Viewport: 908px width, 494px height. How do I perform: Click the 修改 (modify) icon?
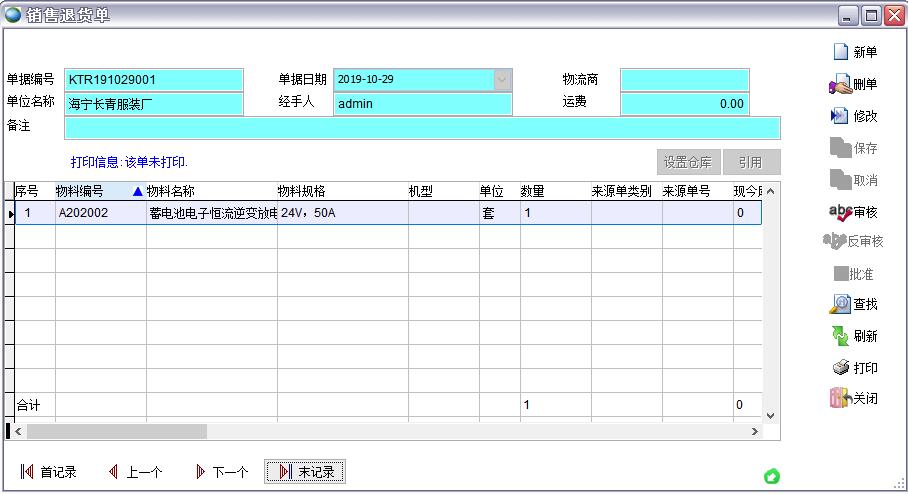[840, 116]
